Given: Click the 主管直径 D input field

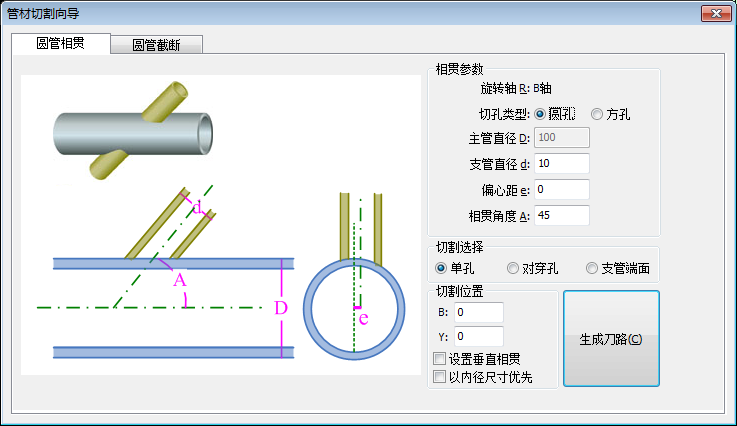Looking at the screenshot, I should 562,137.
